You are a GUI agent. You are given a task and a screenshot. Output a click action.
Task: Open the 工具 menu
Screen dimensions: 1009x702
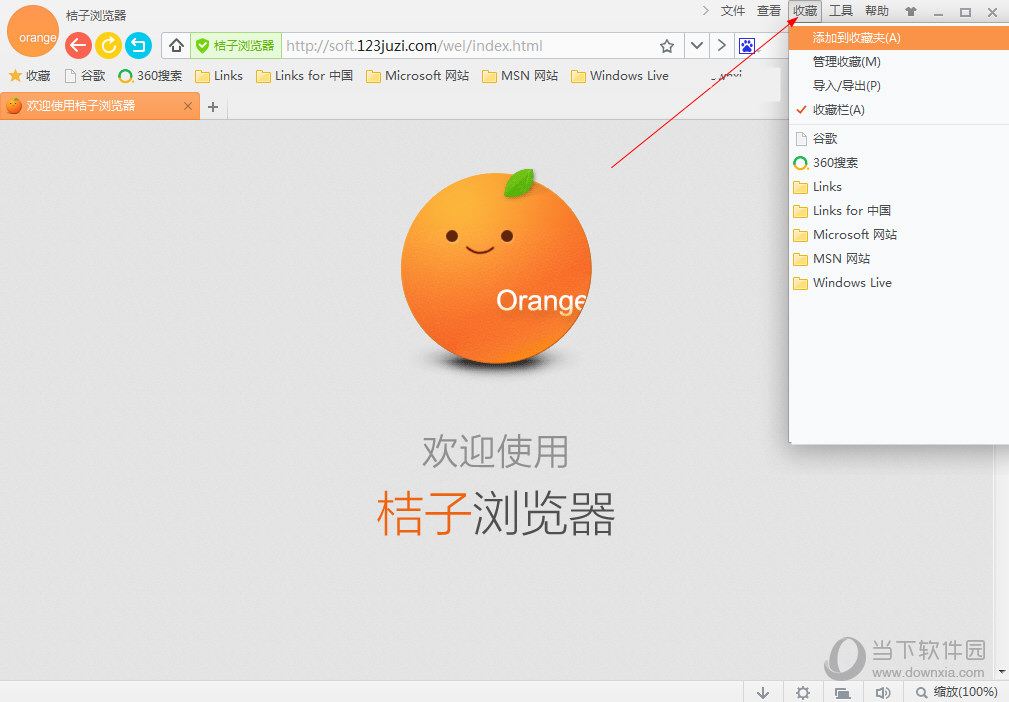coord(841,11)
